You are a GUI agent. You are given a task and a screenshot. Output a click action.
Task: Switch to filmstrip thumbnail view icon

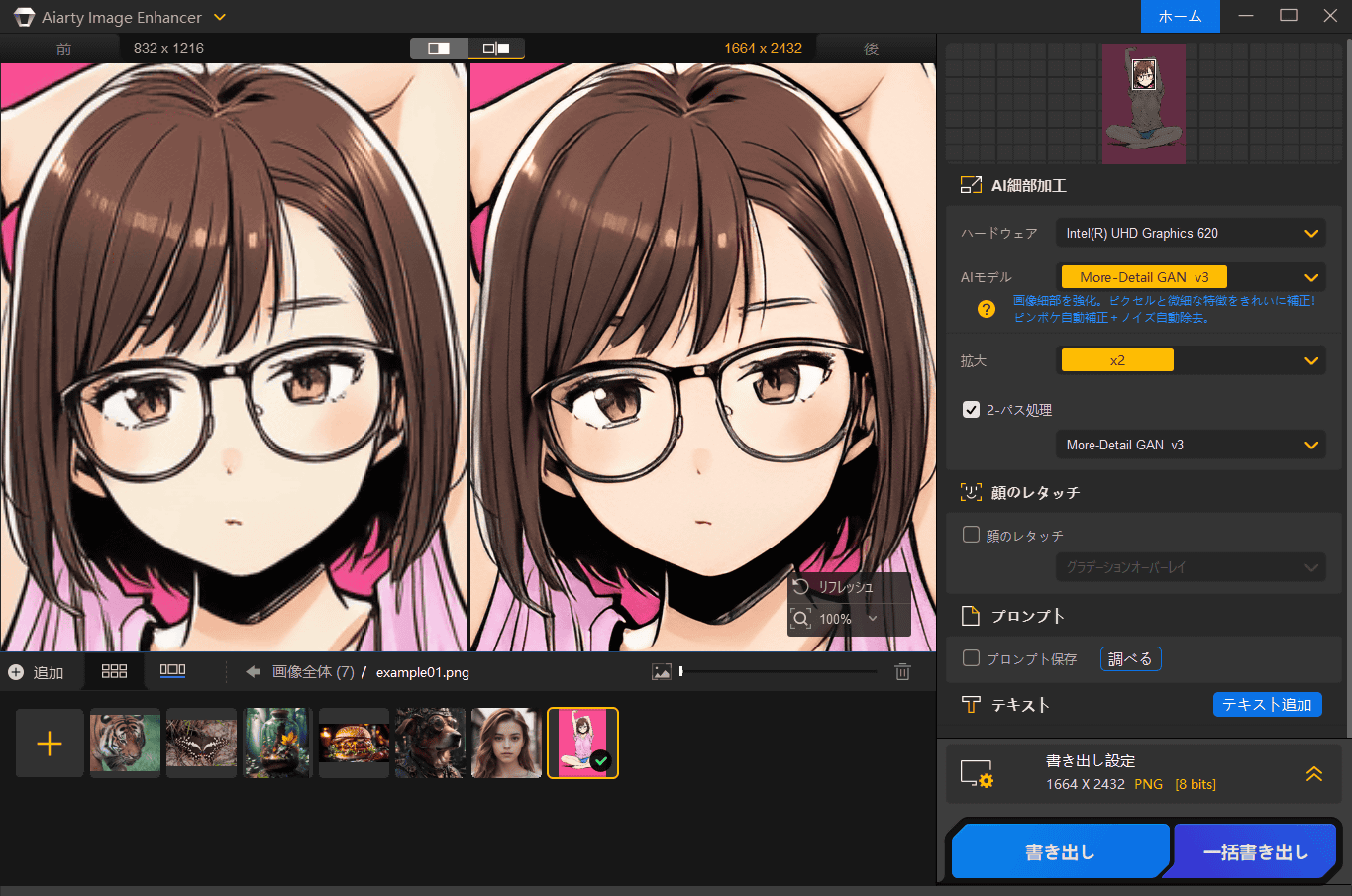point(172,671)
